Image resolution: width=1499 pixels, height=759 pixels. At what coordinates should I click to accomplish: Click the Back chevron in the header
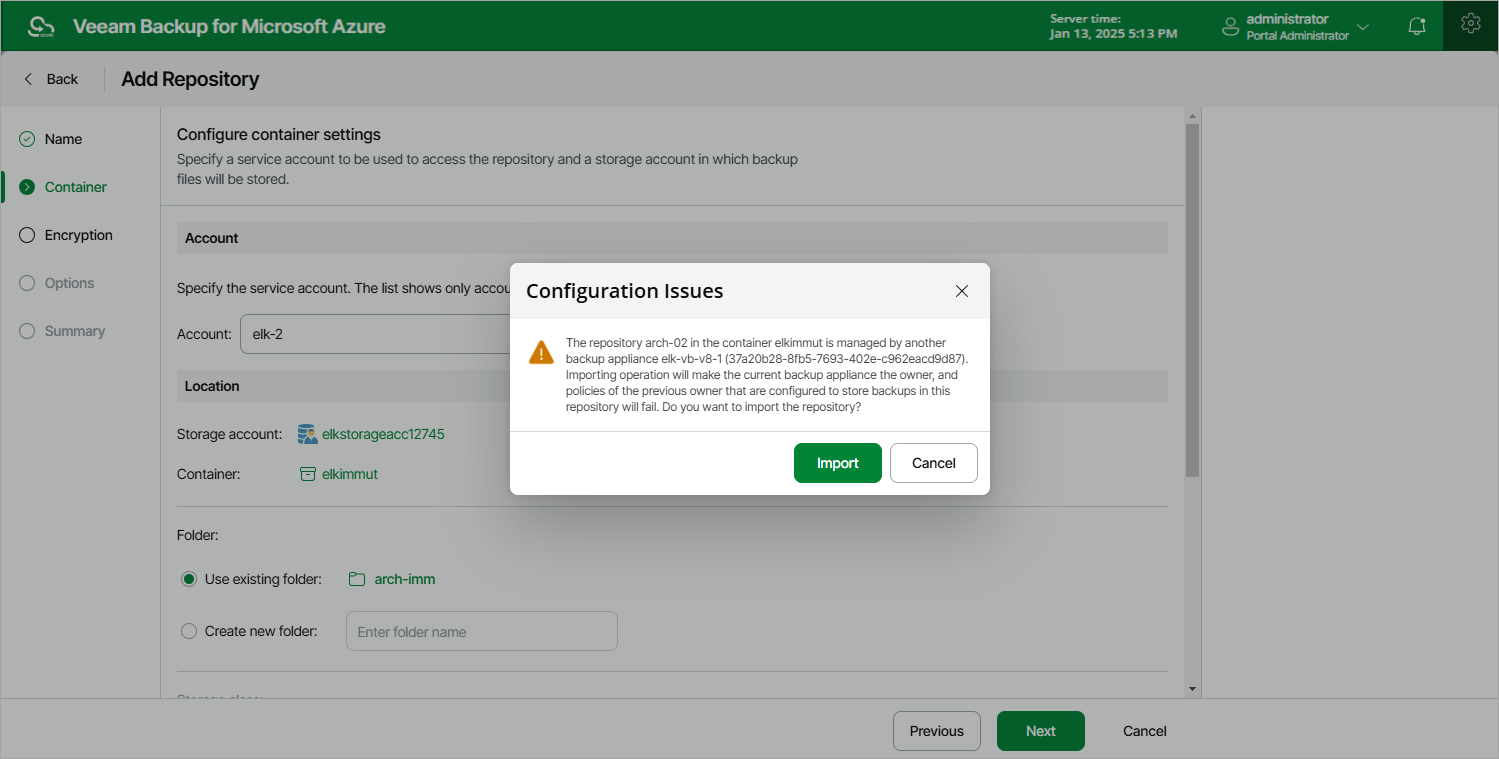[27, 78]
